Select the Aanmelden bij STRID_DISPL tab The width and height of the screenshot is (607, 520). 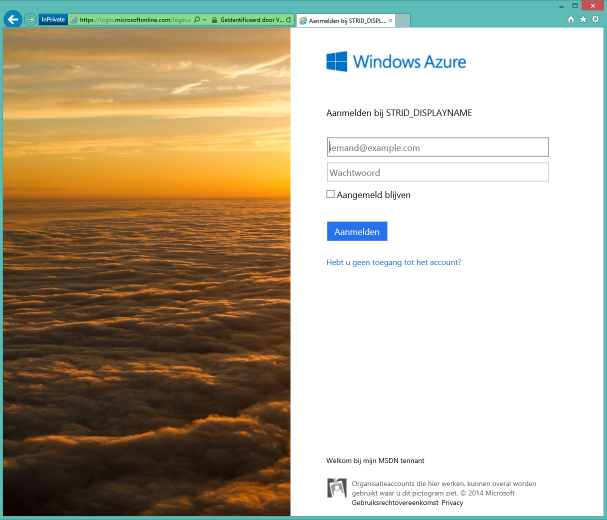[x=340, y=19]
